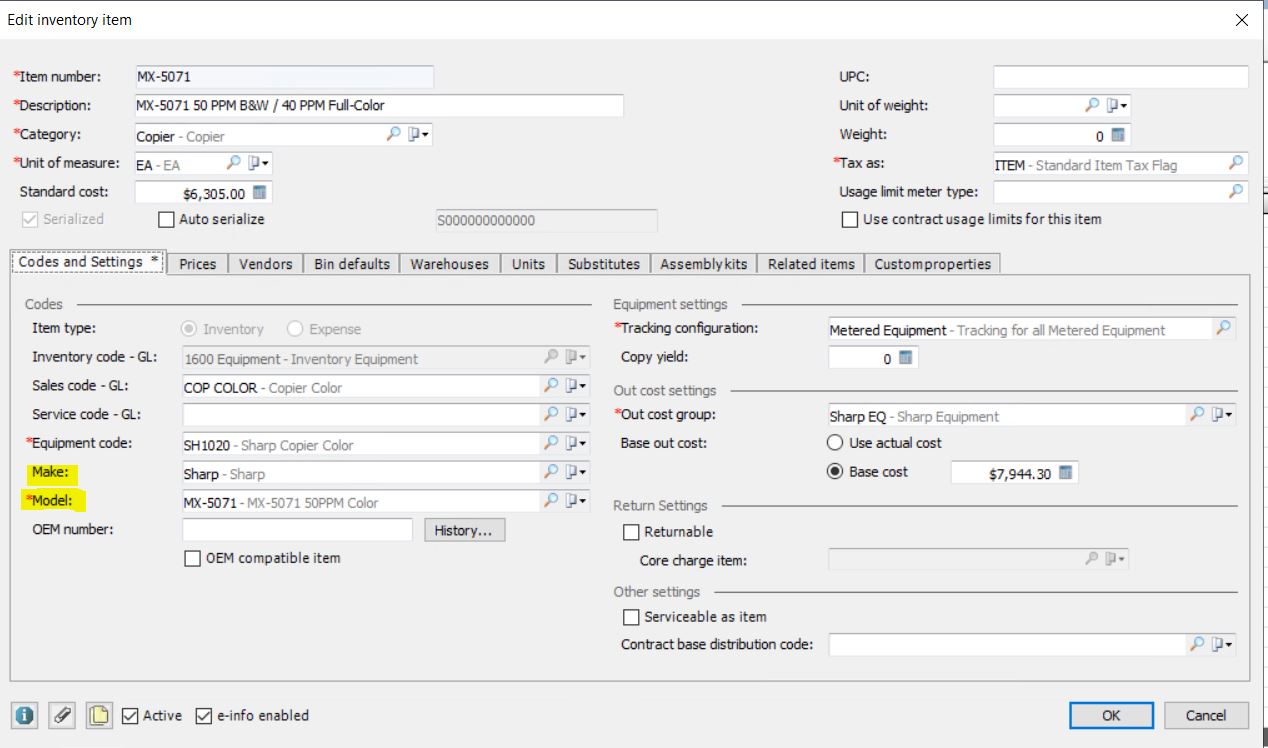Open the Model field quick-add dropdown
1268x748 pixels.
(x=576, y=501)
